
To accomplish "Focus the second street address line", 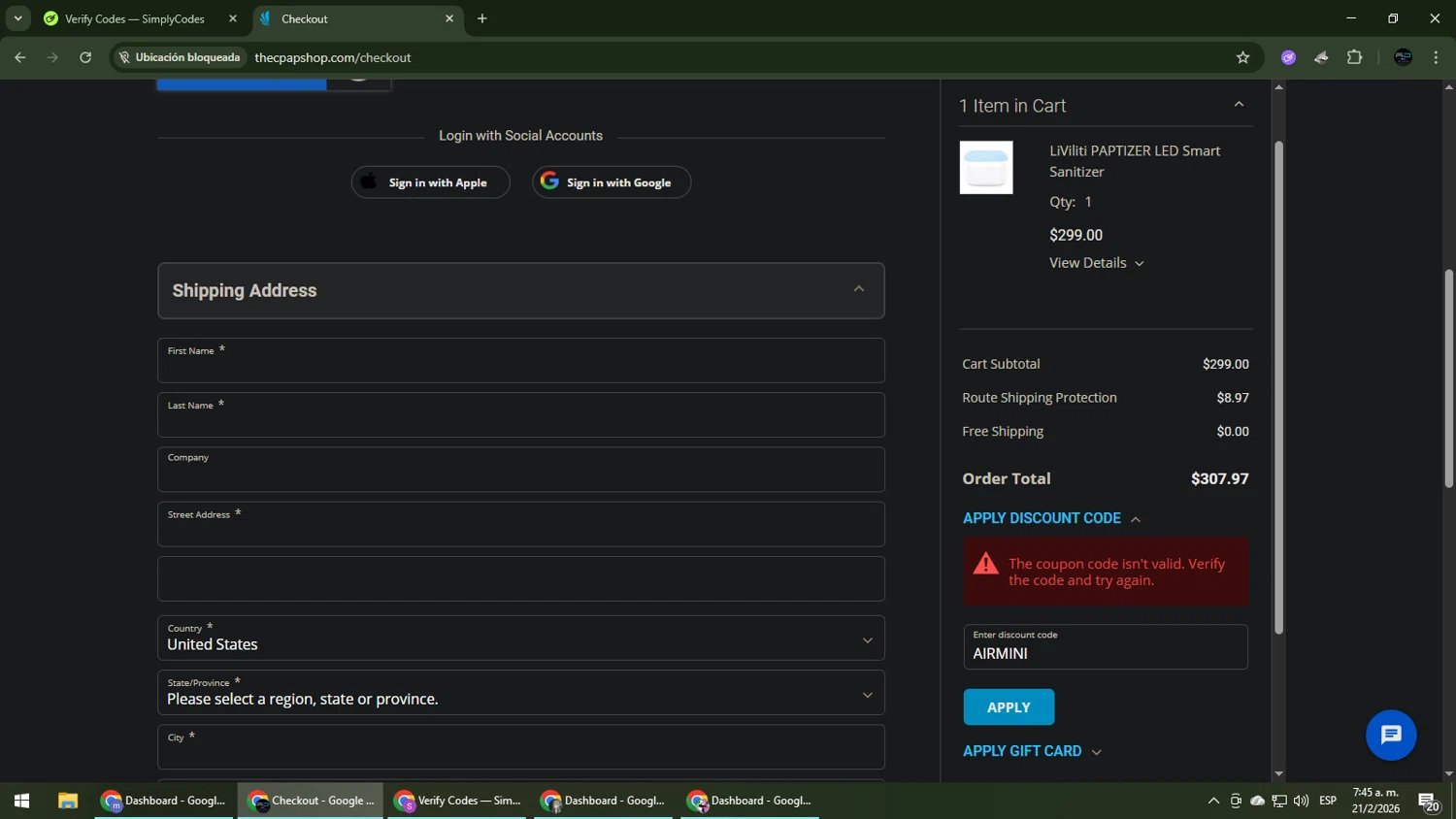I will point(521,578).
